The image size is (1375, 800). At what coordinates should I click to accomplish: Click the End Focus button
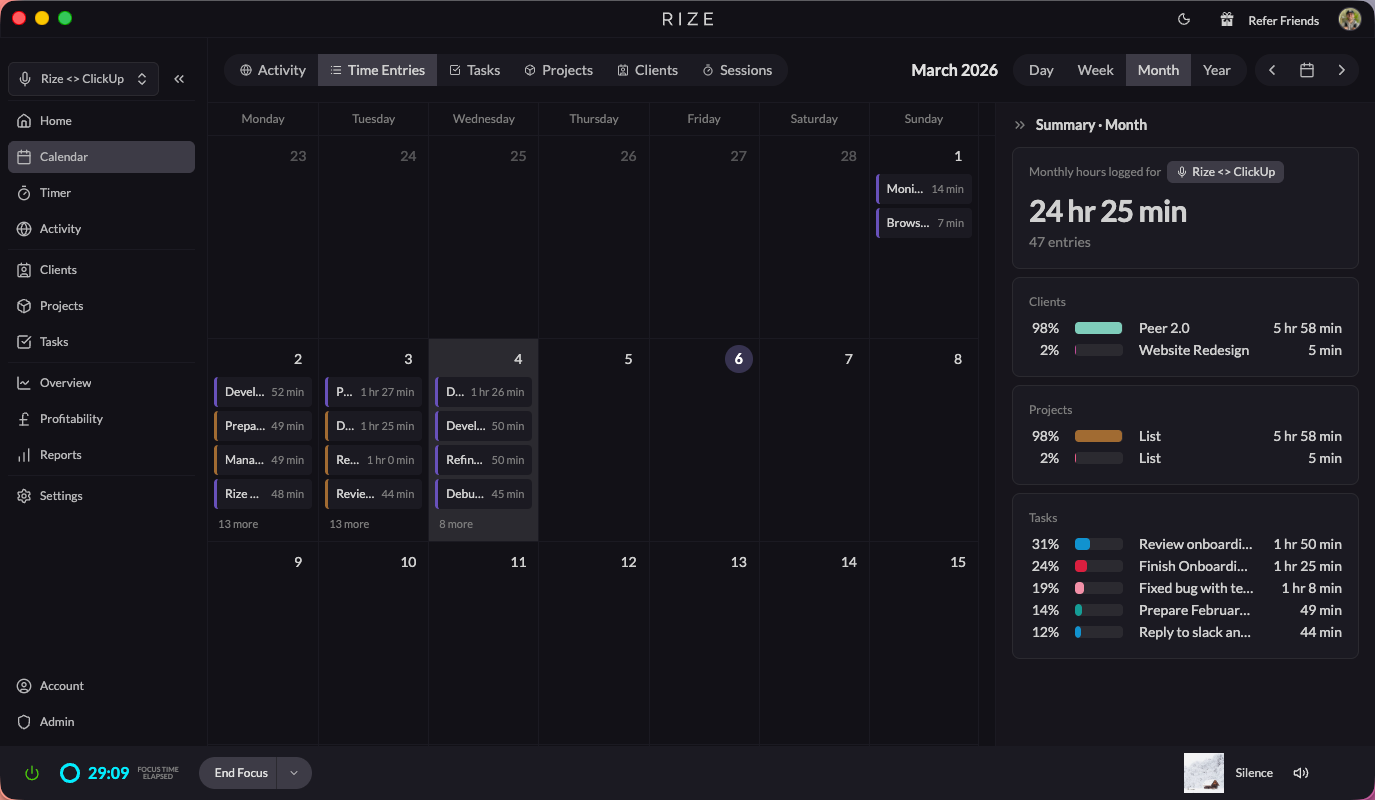point(241,773)
